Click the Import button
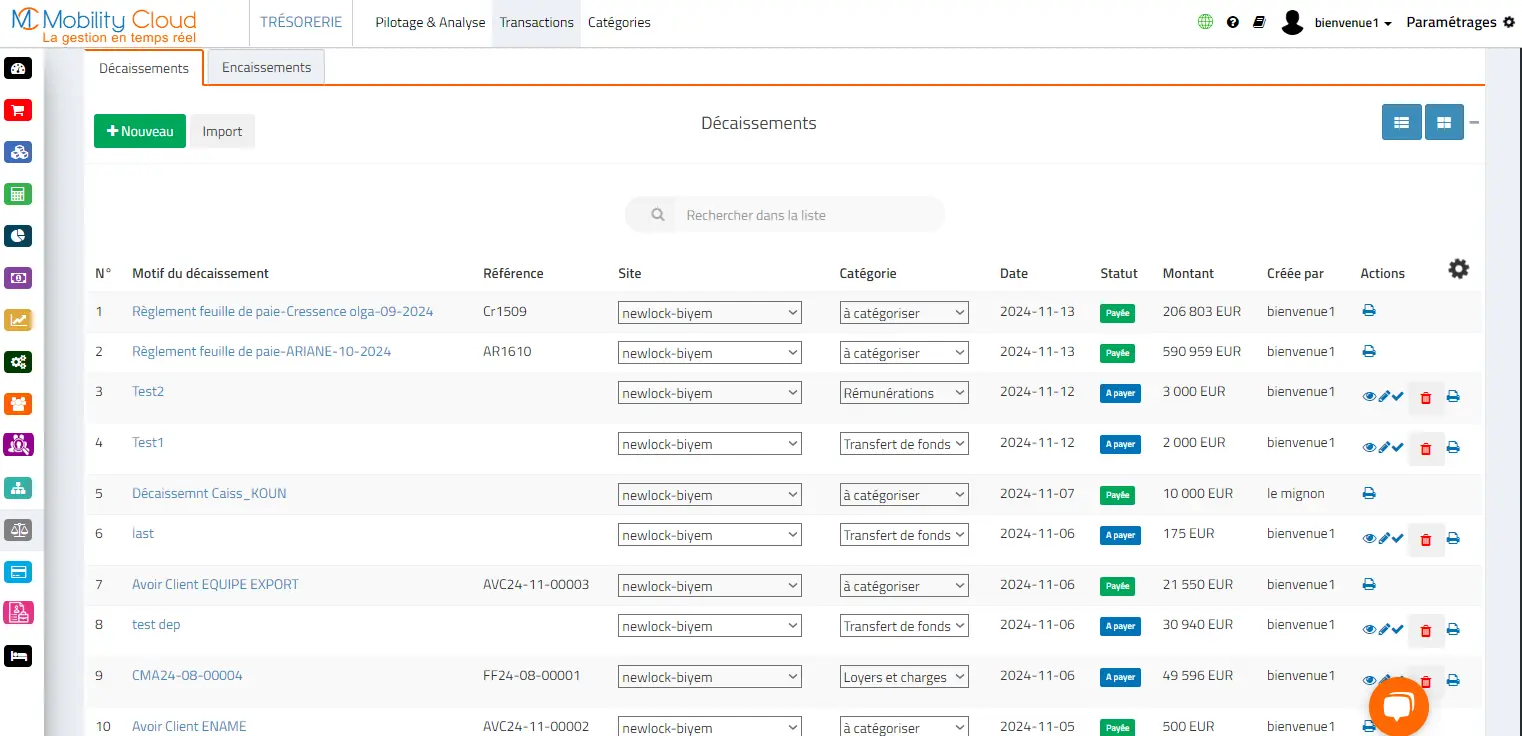Viewport: 1522px width, 736px height. pyautogui.click(x=222, y=131)
